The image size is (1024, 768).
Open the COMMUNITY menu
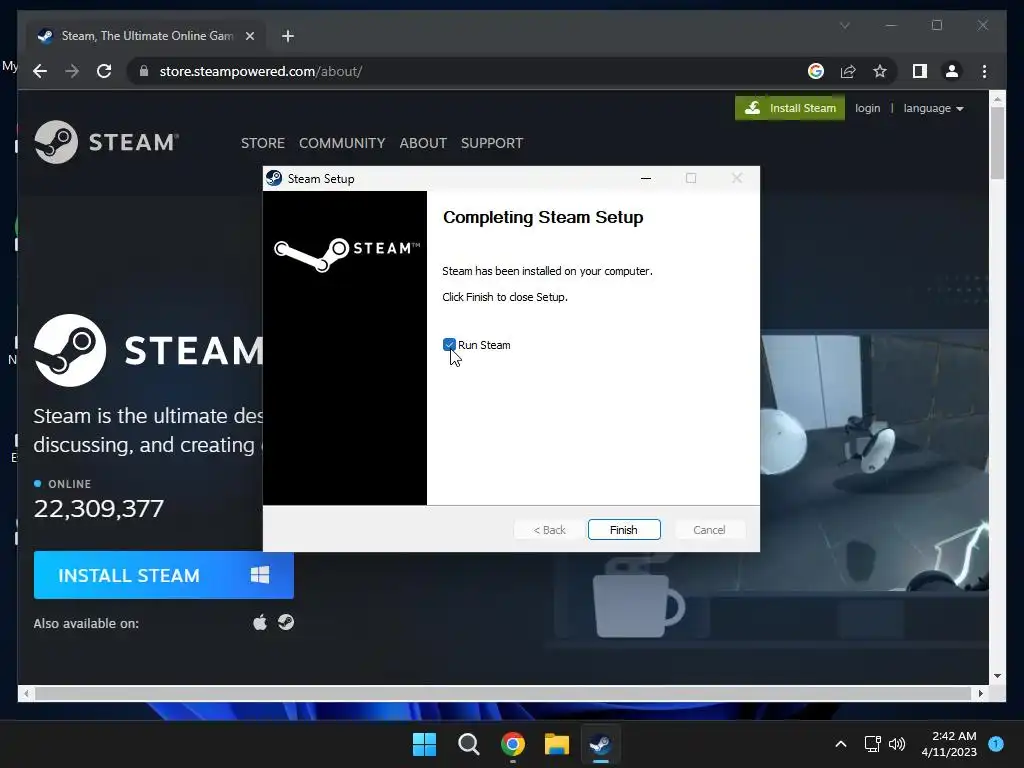click(x=342, y=143)
